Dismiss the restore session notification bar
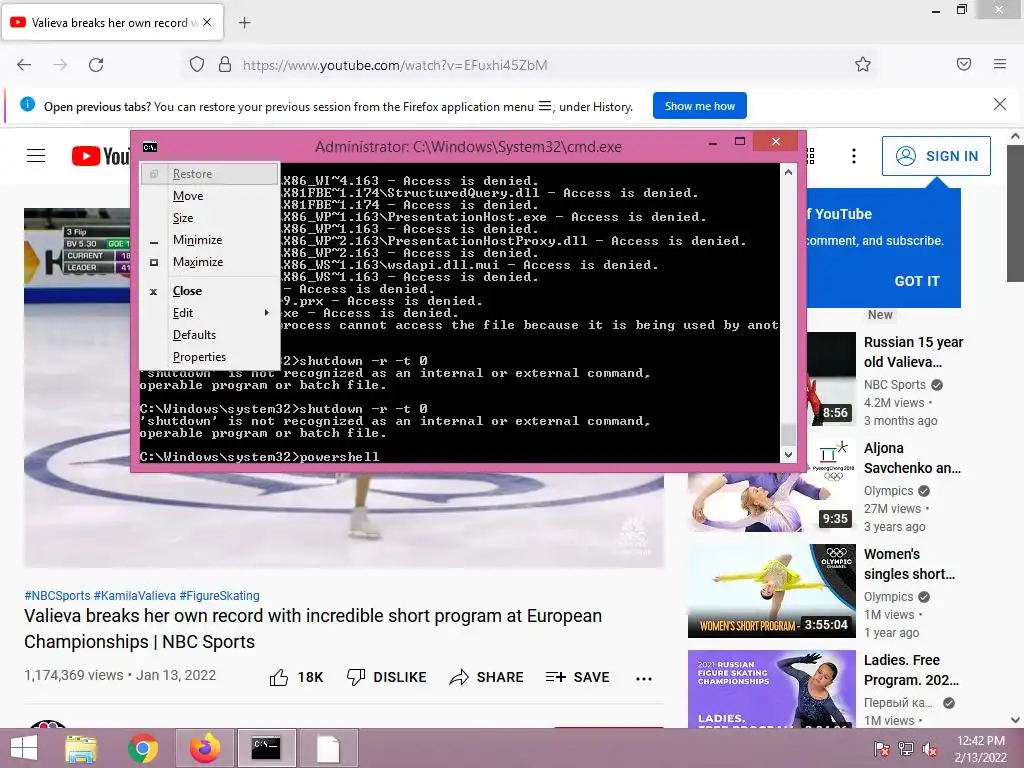The height and width of the screenshot is (768, 1024). pos(1000,104)
